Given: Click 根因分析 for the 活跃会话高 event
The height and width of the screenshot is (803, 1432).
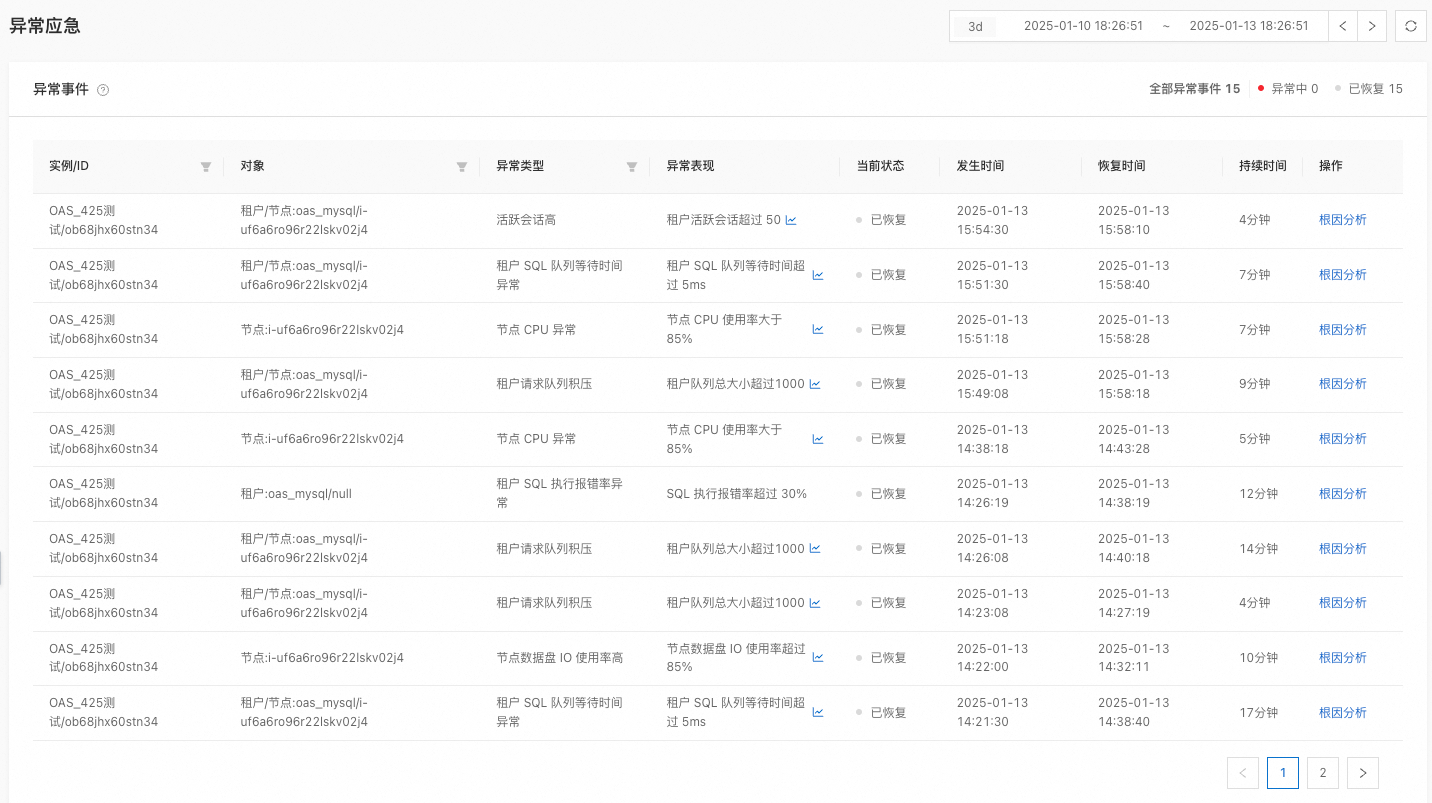Looking at the screenshot, I should tap(1342, 220).
